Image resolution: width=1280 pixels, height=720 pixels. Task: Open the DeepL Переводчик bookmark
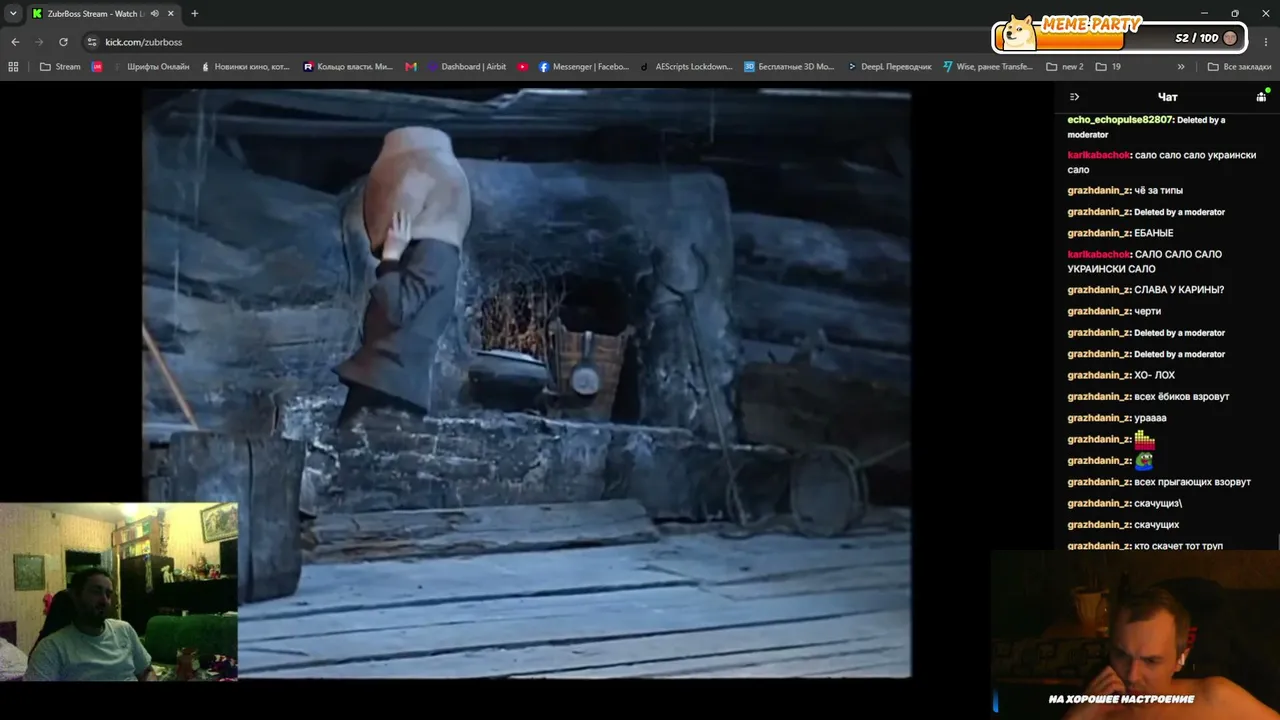point(889,67)
